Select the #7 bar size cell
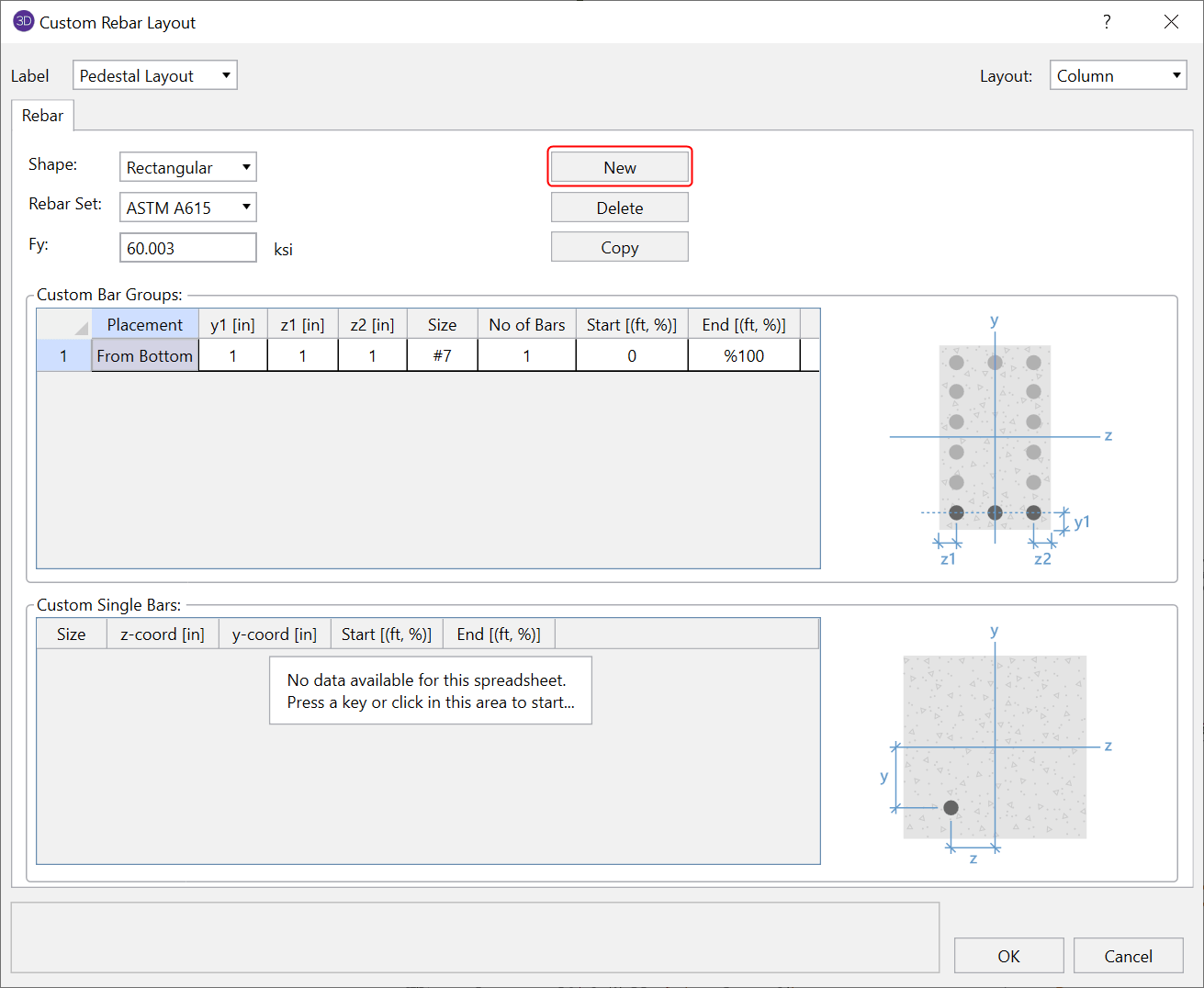Viewport: 1204px width, 988px height. coord(442,355)
